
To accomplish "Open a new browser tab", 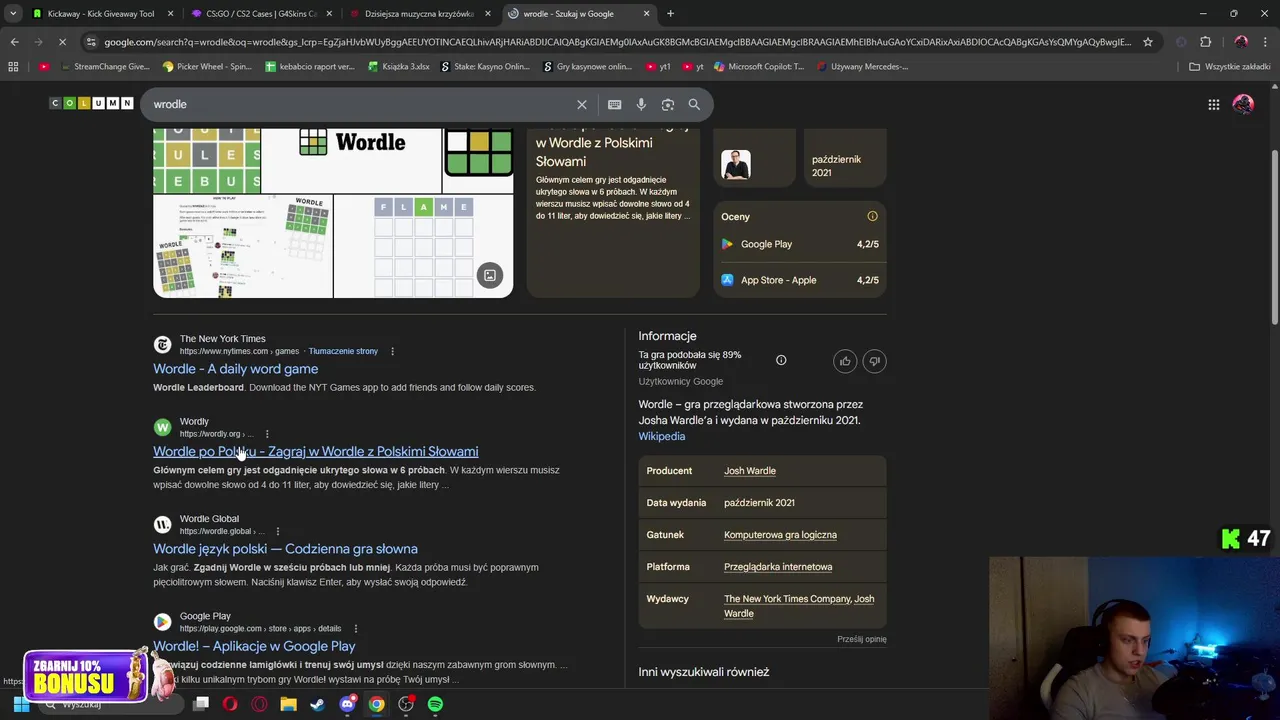I will tap(670, 14).
